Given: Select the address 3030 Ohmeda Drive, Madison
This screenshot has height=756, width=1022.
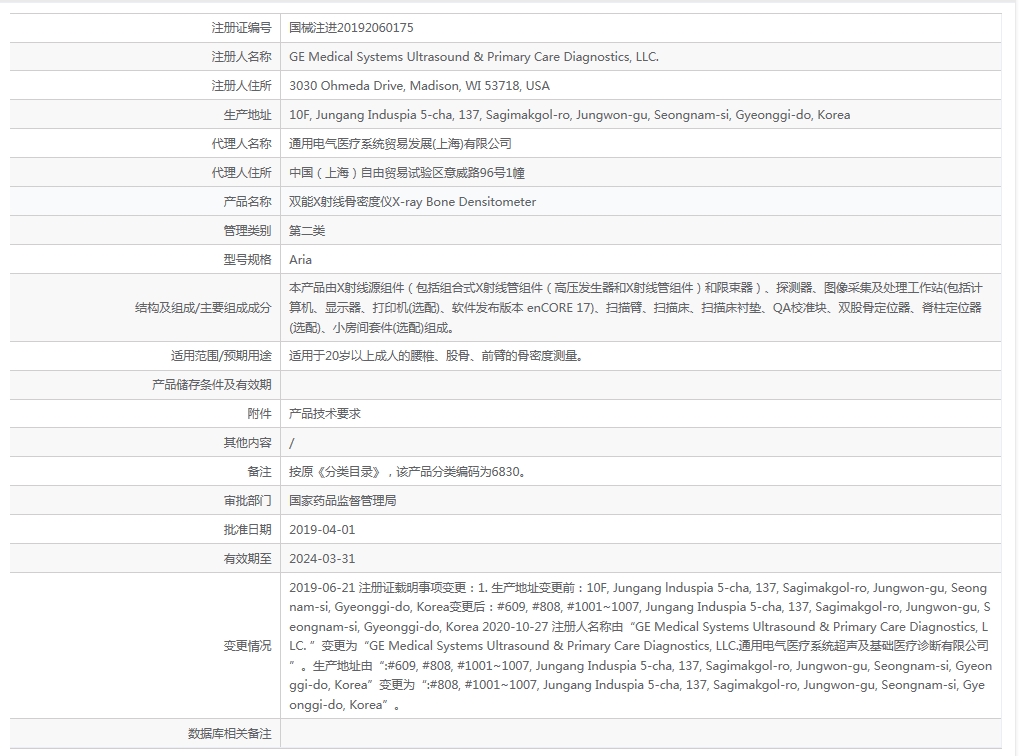Looking at the screenshot, I should tap(419, 85).
